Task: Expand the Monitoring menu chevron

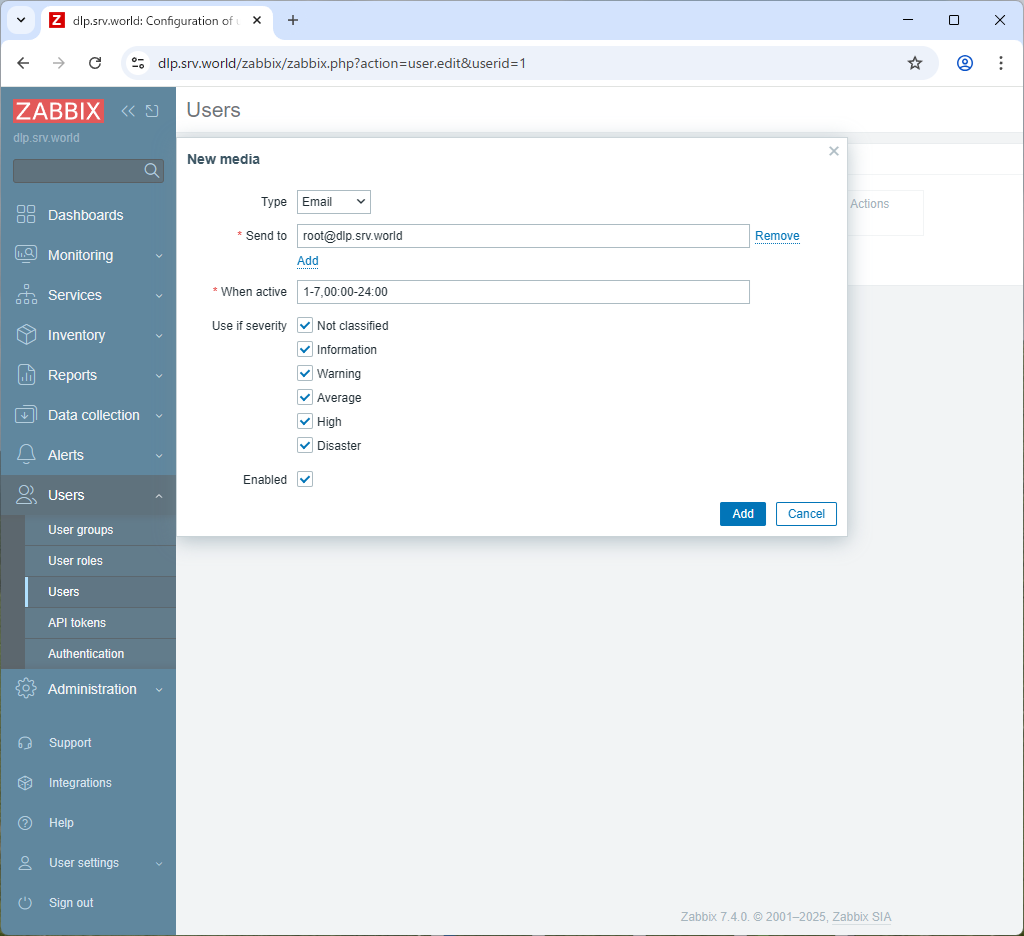Action: (x=159, y=255)
